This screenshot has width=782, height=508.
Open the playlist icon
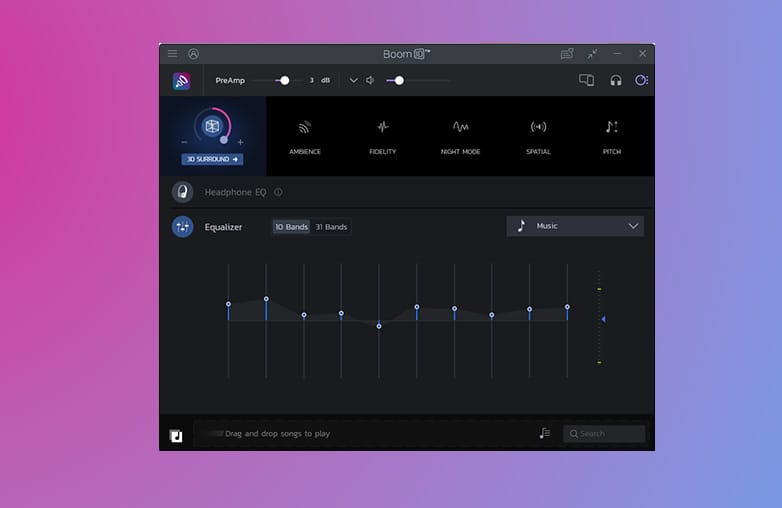click(545, 433)
